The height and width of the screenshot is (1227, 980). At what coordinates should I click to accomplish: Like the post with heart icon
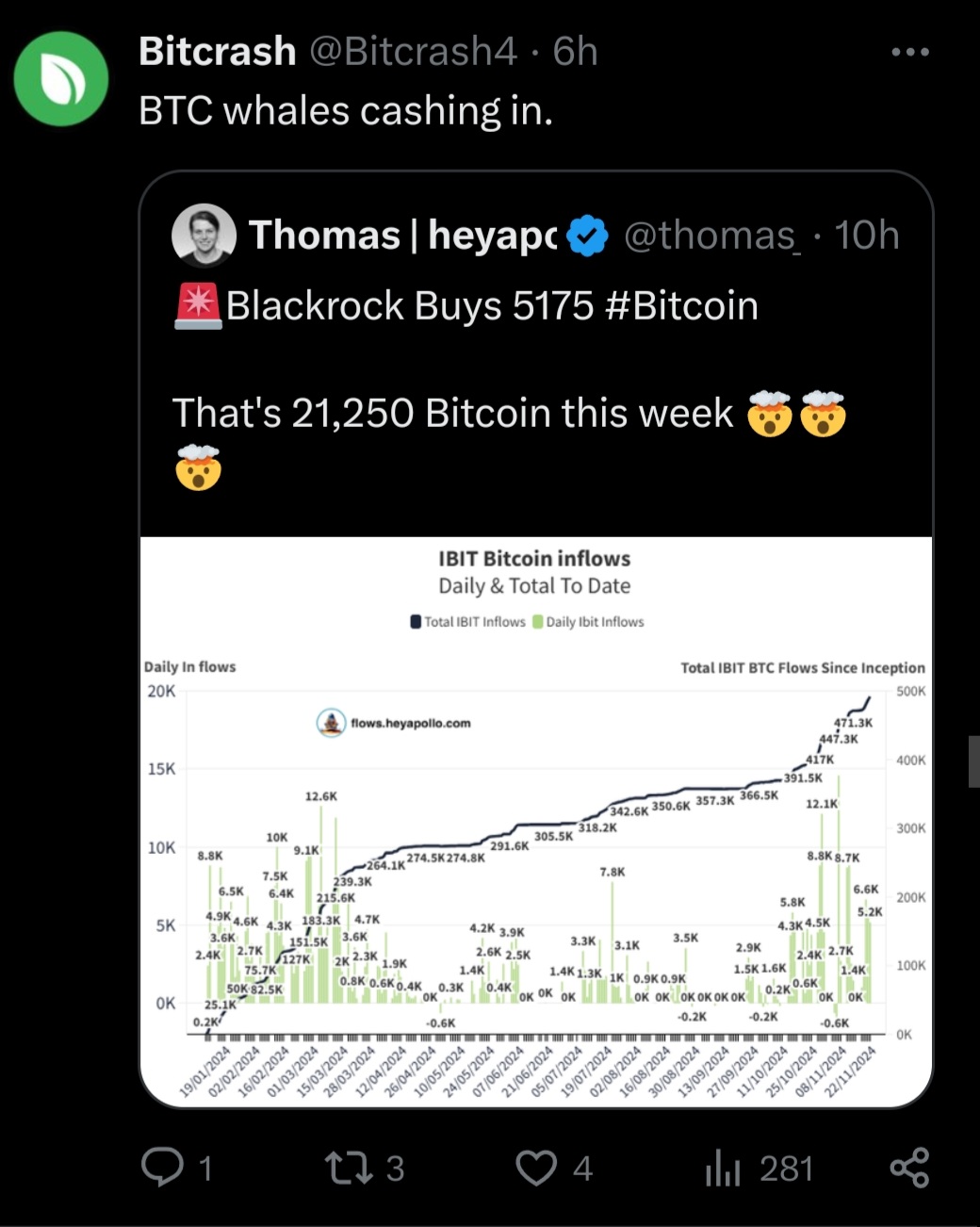pyautogui.click(x=536, y=1169)
